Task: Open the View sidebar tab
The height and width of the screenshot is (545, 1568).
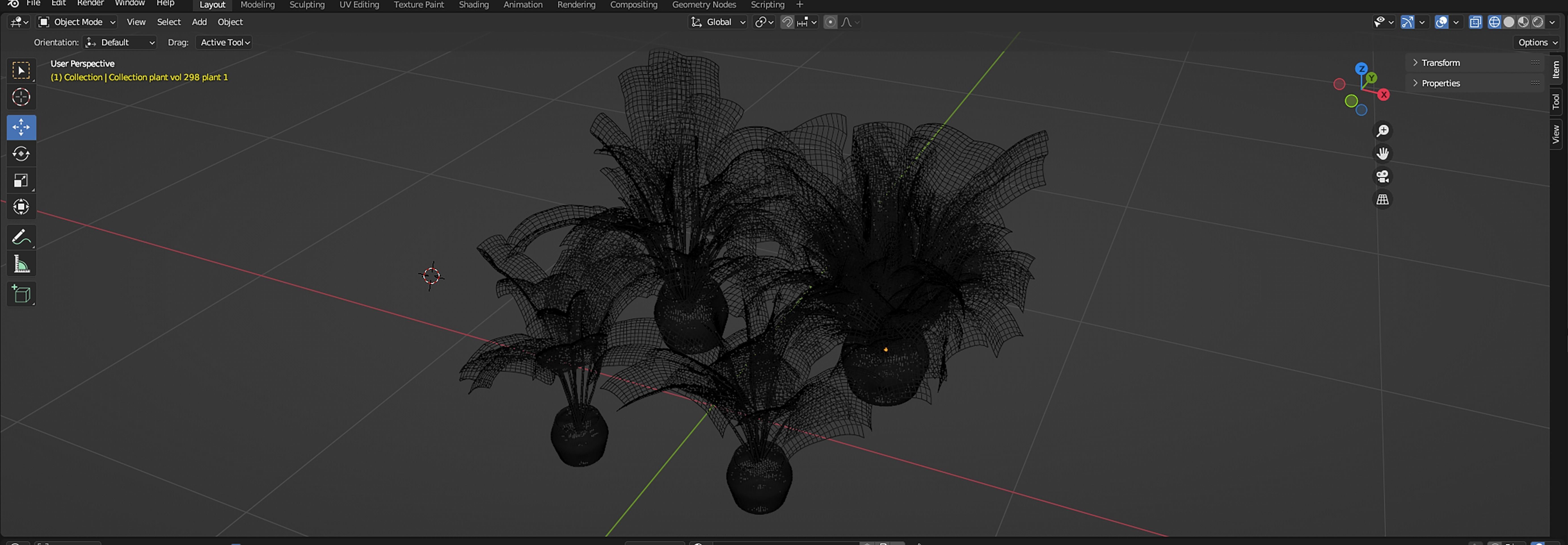Action: click(1555, 134)
